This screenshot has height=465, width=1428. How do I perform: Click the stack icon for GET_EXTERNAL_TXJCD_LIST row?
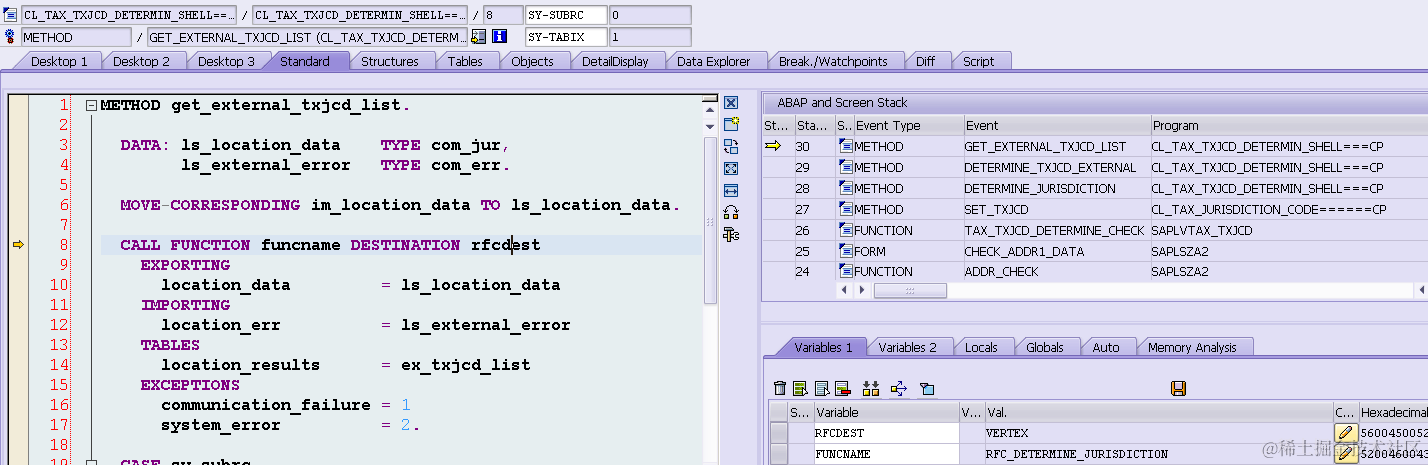(845, 146)
